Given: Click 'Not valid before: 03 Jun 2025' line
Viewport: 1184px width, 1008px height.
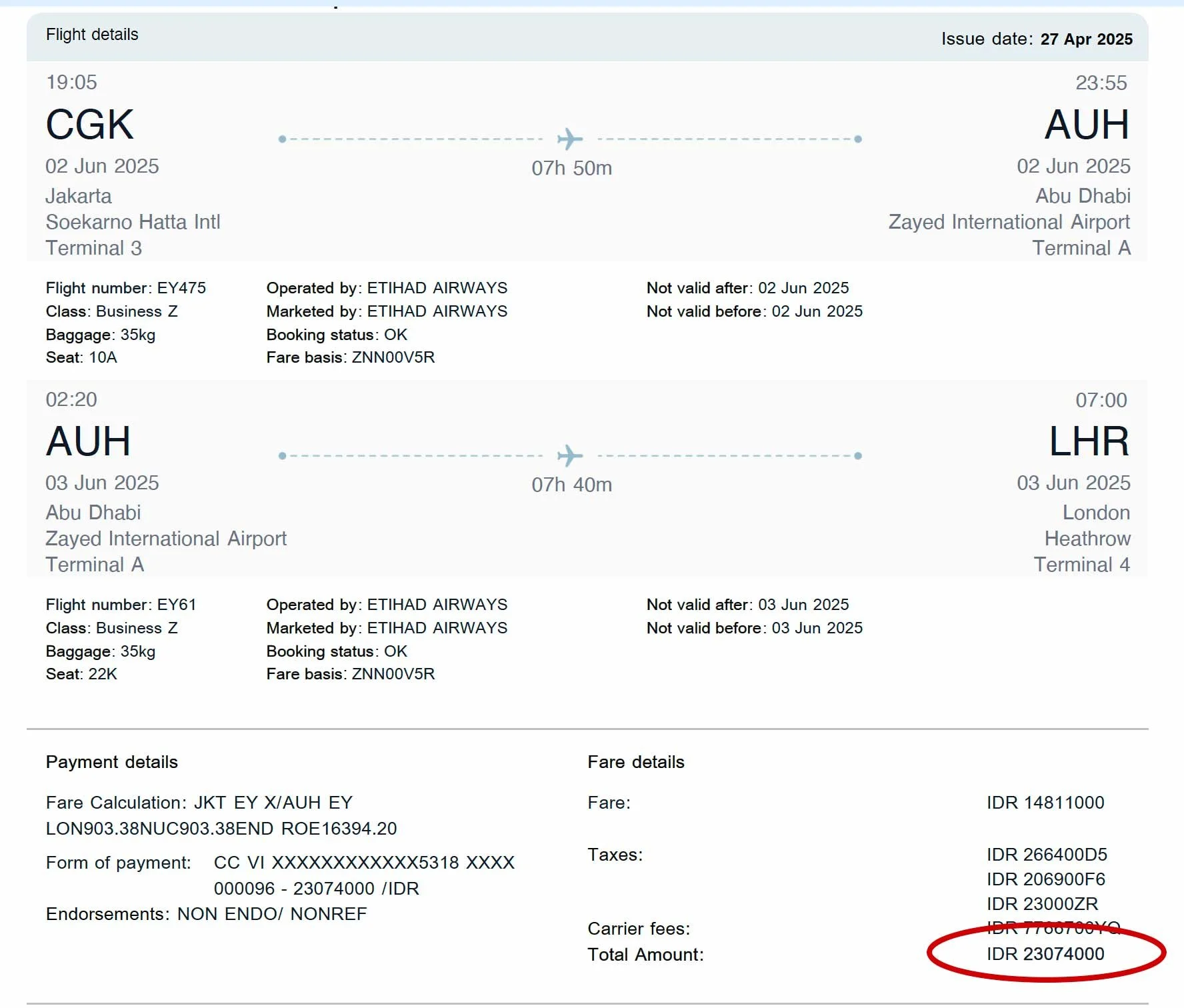Looking at the screenshot, I should 754,628.
